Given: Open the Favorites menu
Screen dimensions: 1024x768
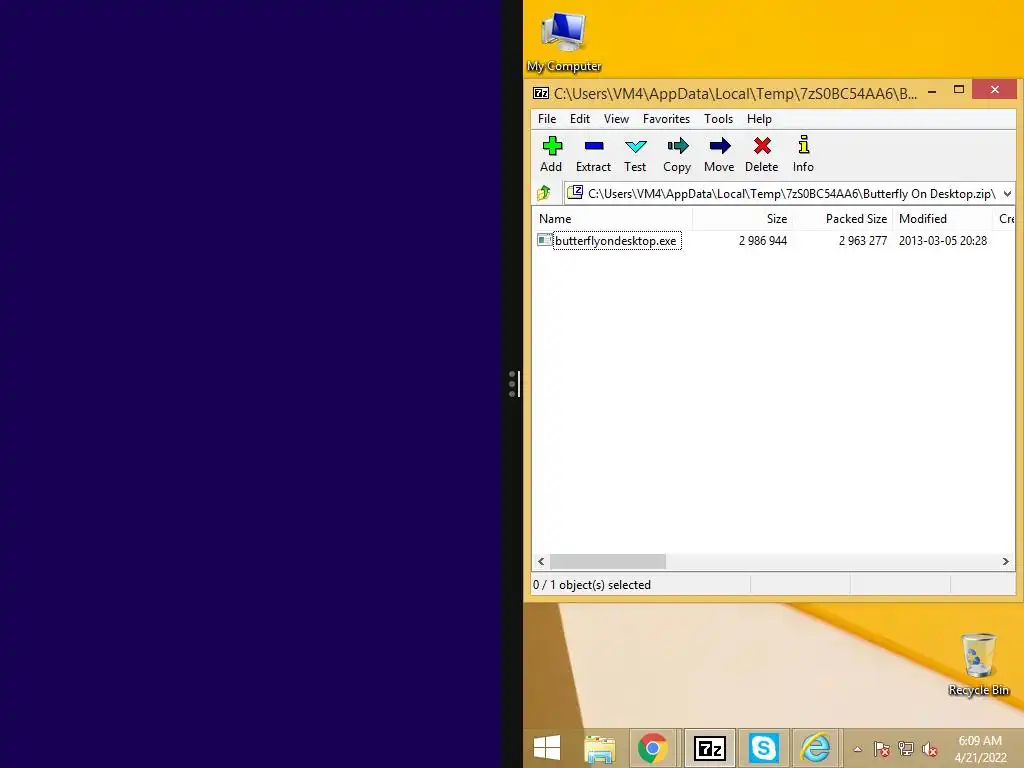Looking at the screenshot, I should click(666, 119).
